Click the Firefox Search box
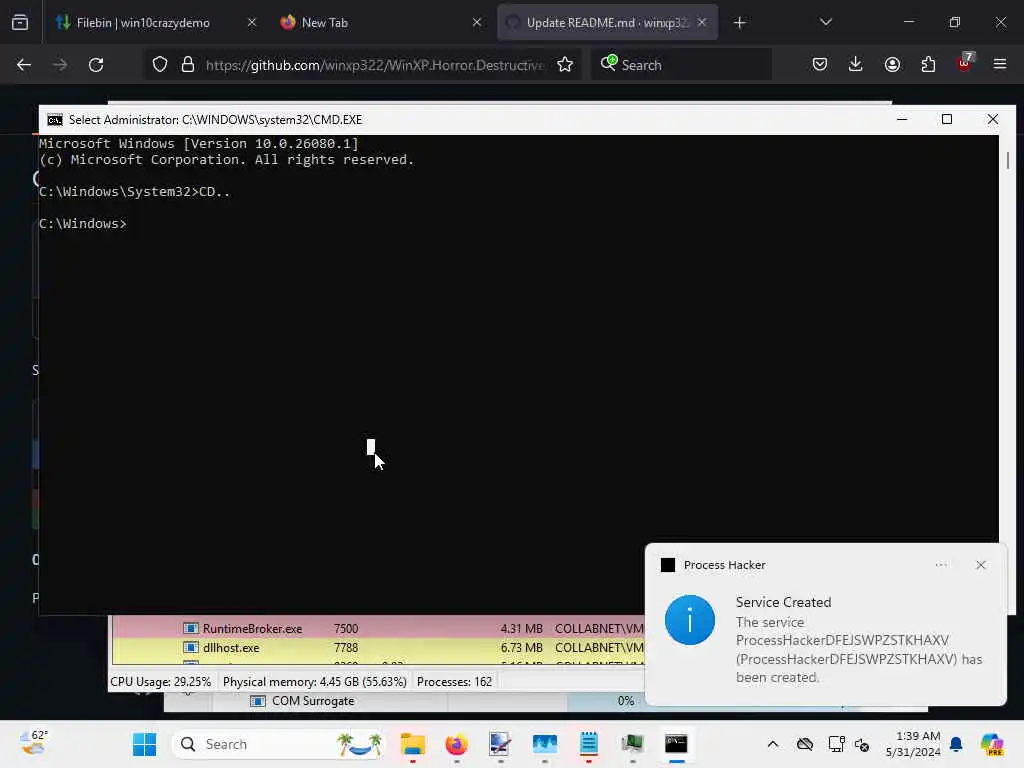The height and width of the screenshot is (768, 1024). (681, 65)
